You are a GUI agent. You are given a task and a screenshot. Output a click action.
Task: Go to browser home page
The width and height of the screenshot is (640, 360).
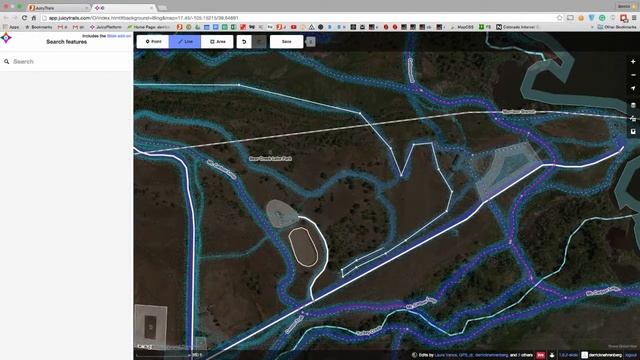pyautogui.click(x=34, y=18)
